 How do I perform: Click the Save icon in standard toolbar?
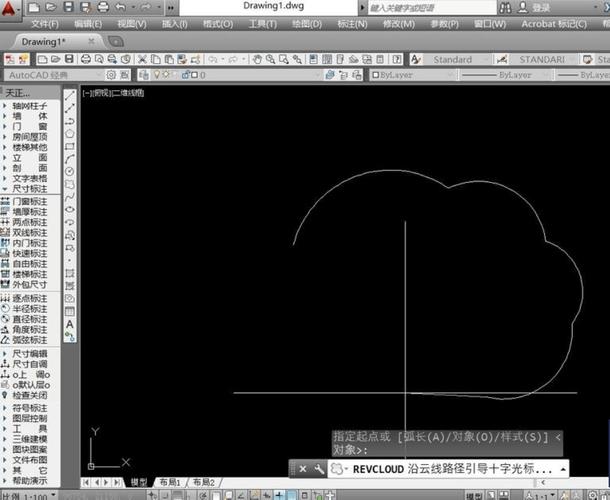click(69, 59)
